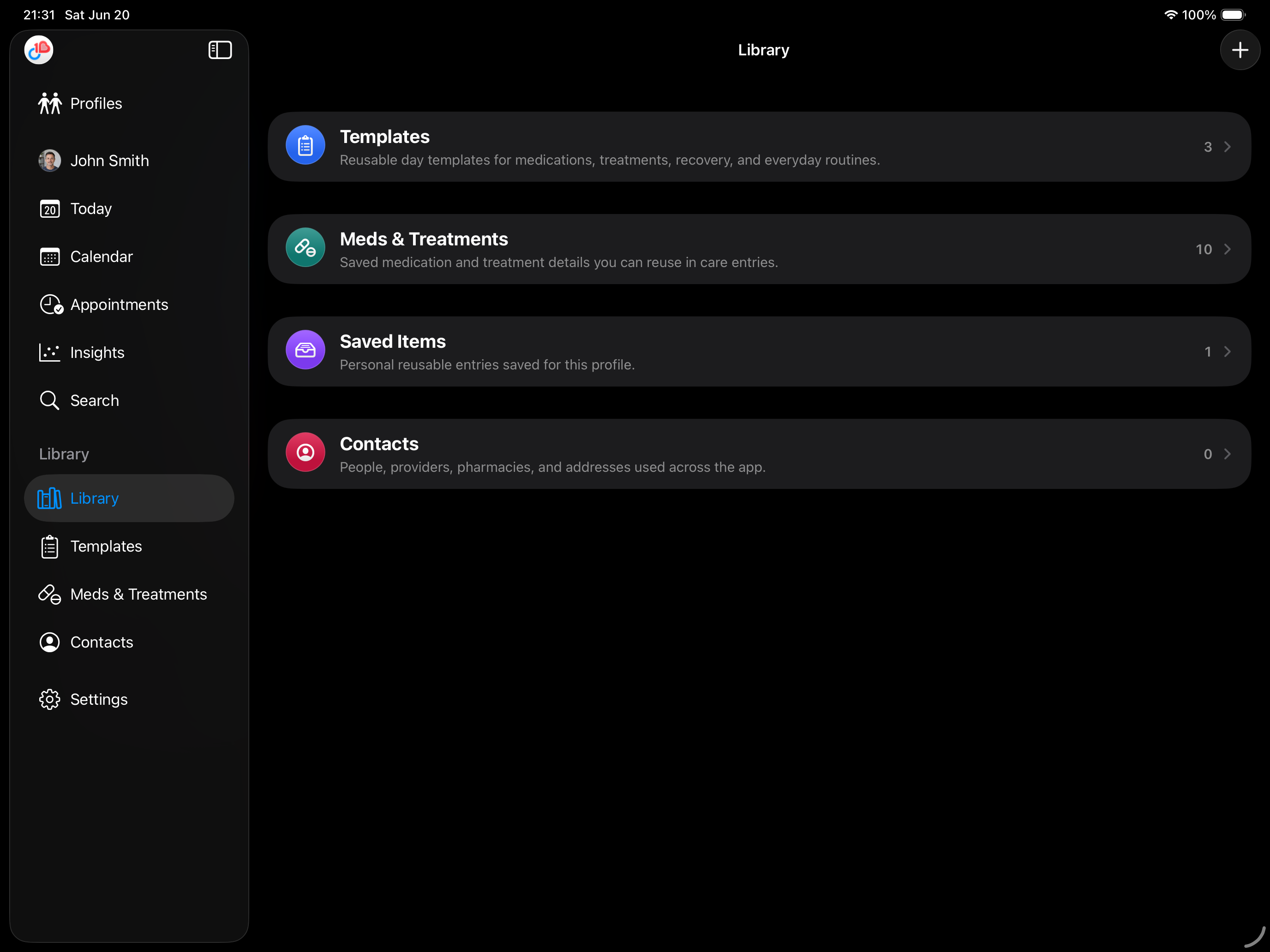Expand Saved Items via its chevron
The image size is (1270, 952).
(x=1228, y=352)
